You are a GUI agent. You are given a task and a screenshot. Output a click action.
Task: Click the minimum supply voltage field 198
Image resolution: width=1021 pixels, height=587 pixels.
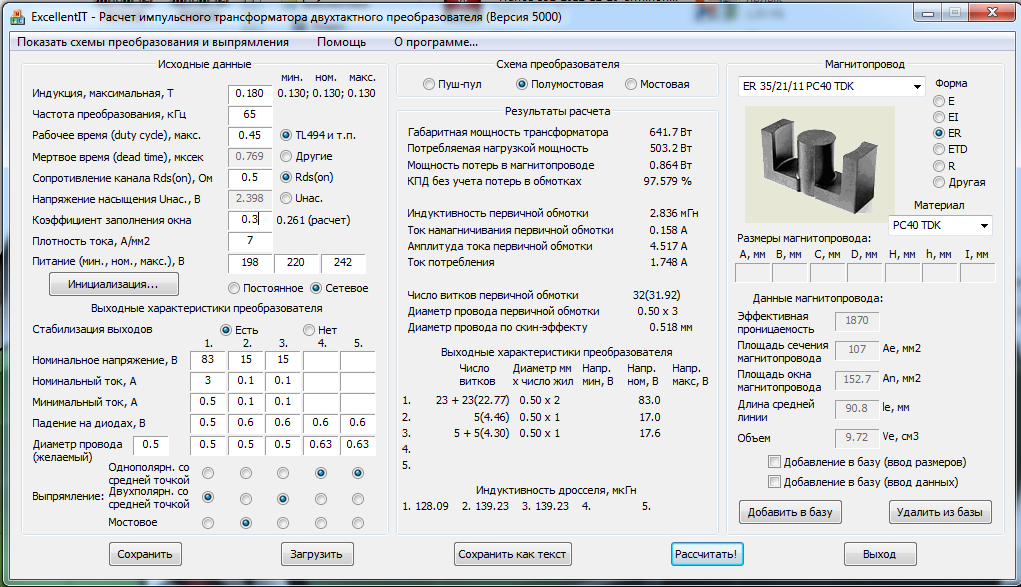250,263
